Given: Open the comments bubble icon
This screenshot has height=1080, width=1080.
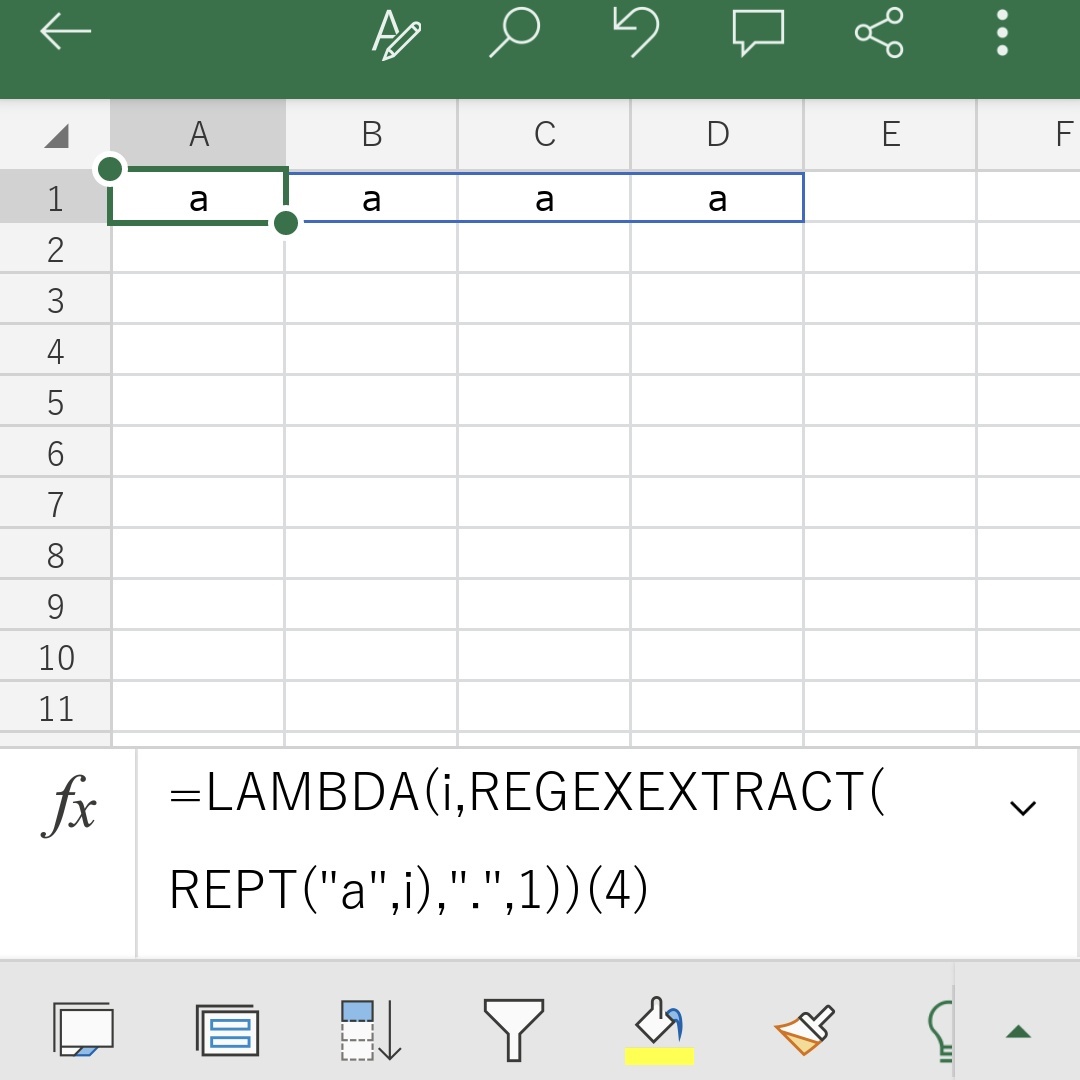Looking at the screenshot, I should [758, 32].
